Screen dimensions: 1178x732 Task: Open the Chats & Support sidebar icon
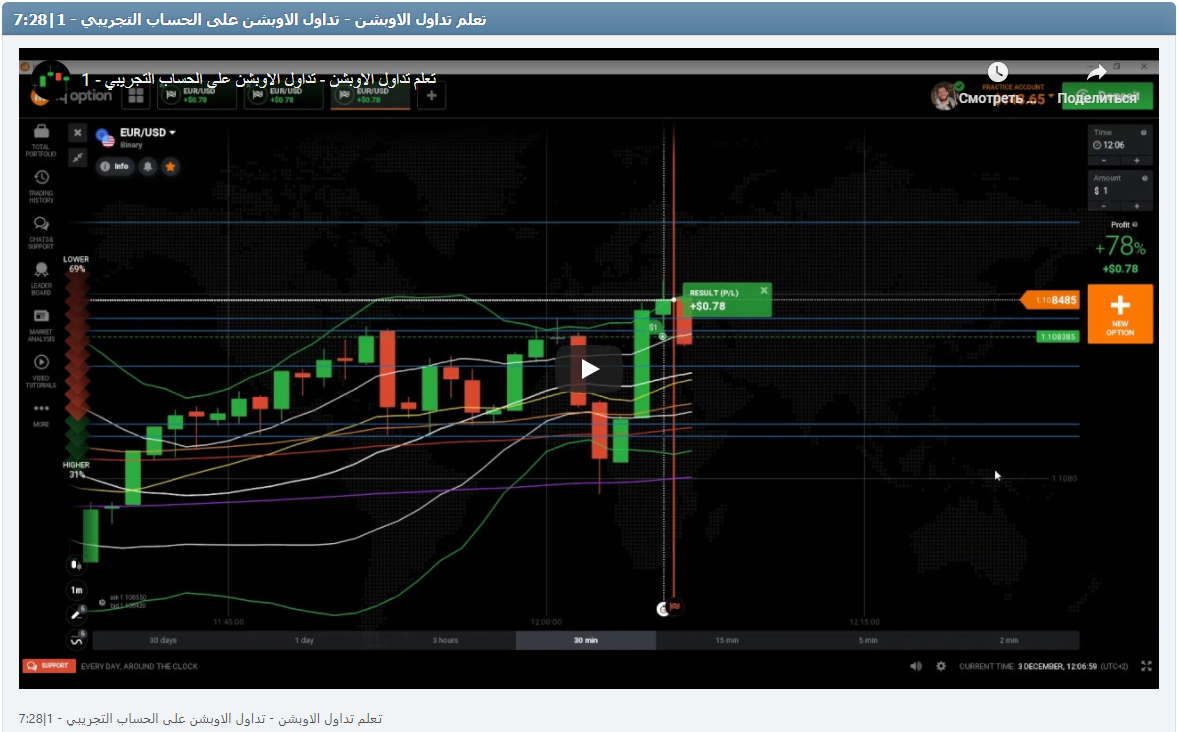(x=41, y=224)
